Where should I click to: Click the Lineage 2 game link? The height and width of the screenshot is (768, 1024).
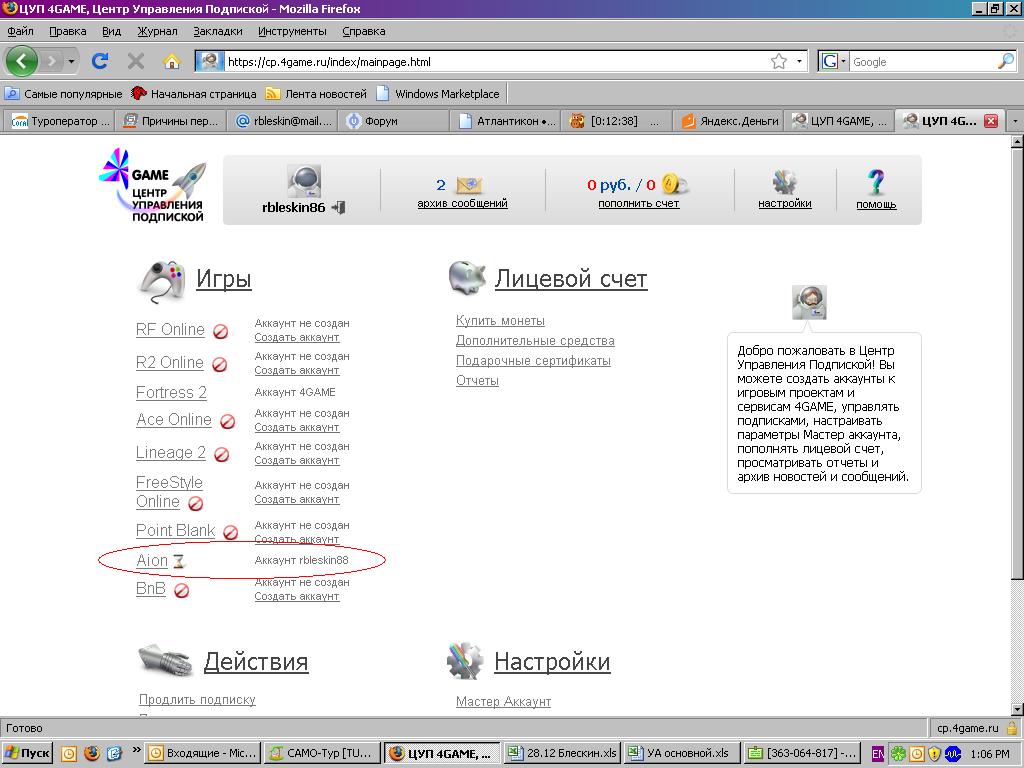[x=171, y=453]
